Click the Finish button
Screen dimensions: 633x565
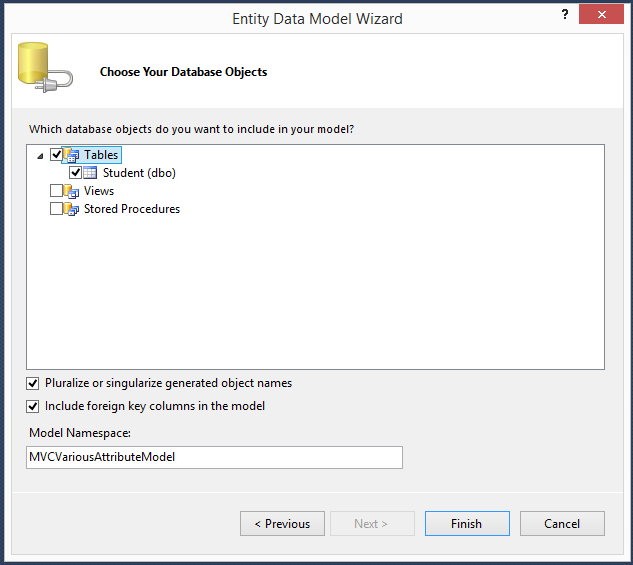(x=466, y=523)
